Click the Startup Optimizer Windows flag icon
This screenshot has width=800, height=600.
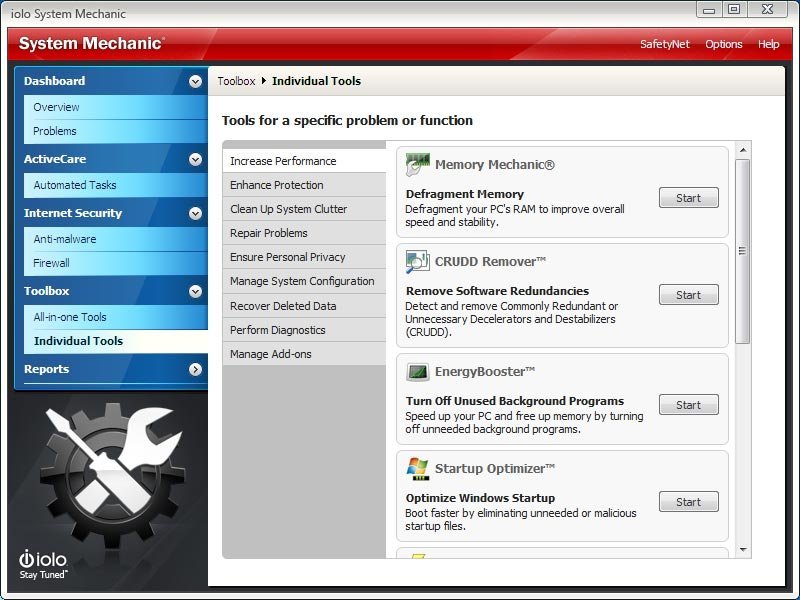tap(418, 468)
